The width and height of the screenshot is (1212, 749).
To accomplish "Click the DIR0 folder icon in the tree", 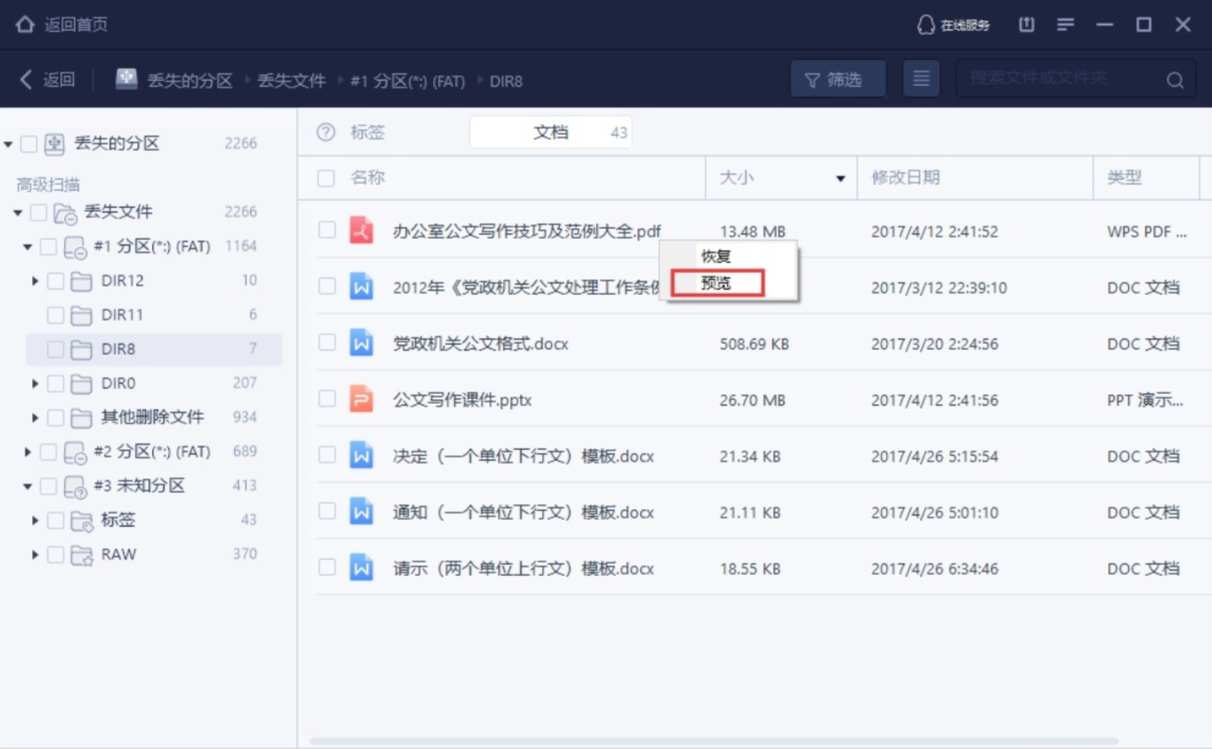I will (82, 383).
